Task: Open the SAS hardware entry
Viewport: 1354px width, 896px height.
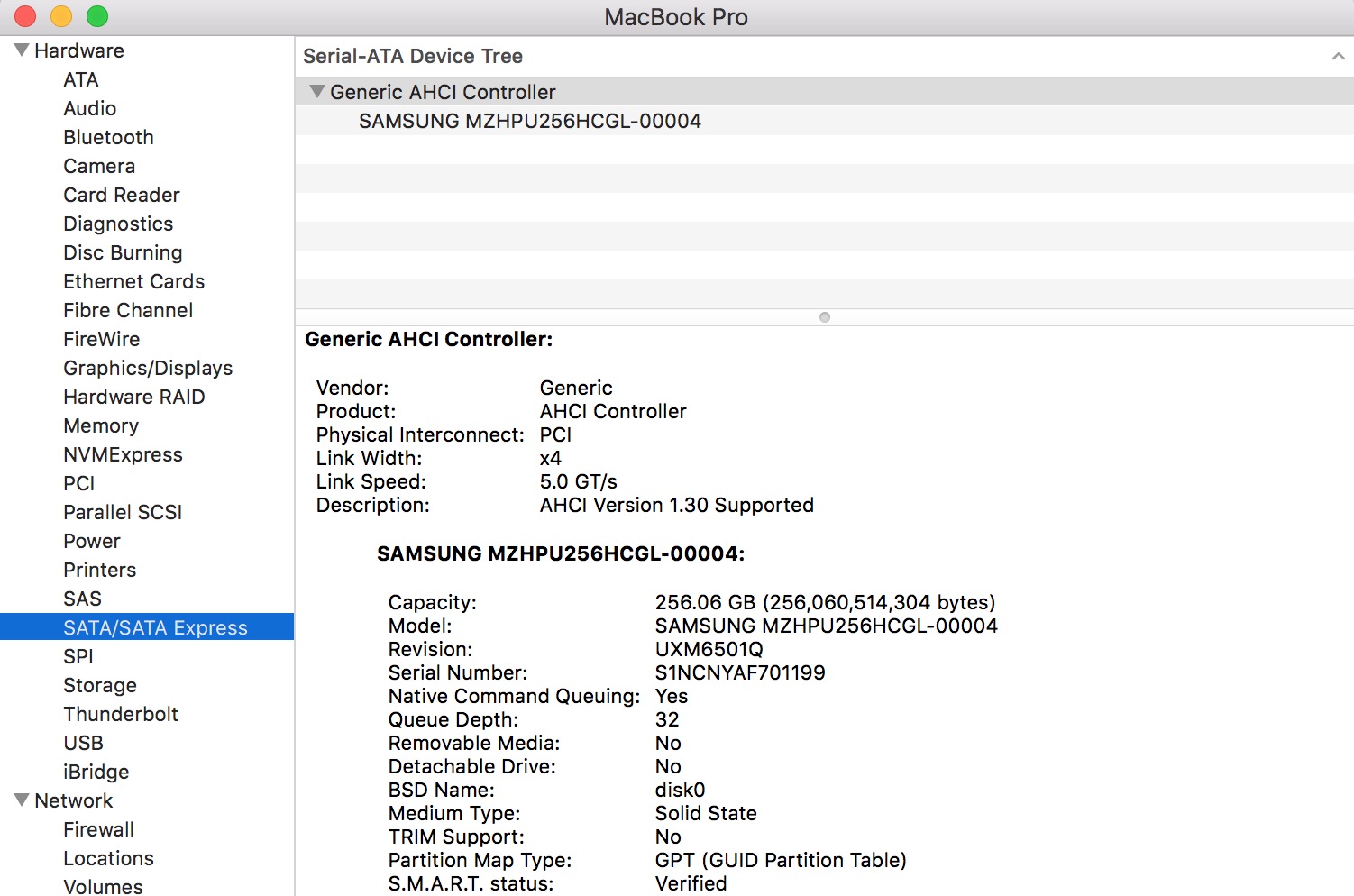Action: pyautogui.click(x=83, y=599)
